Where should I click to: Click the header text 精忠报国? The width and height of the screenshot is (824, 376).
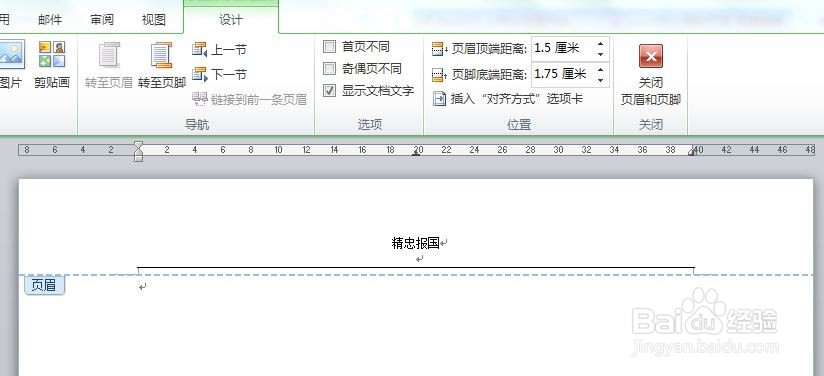415,243
